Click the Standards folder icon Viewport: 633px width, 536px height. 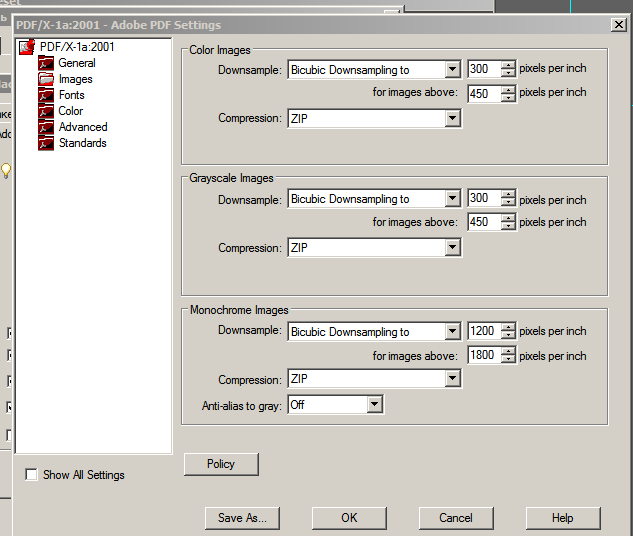(x=46, y=143)
